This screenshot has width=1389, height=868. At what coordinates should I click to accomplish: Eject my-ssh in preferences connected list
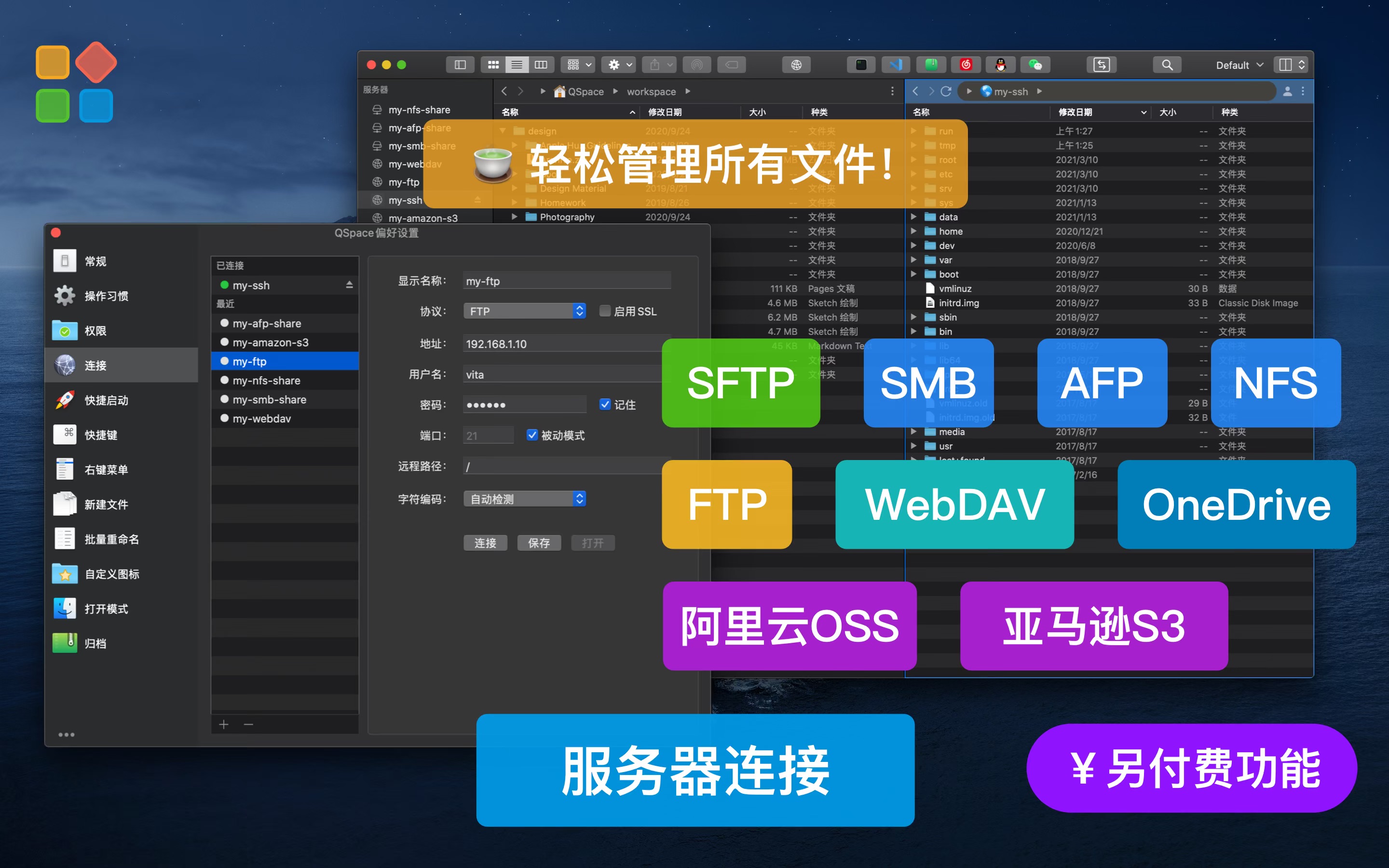(349, 285)
